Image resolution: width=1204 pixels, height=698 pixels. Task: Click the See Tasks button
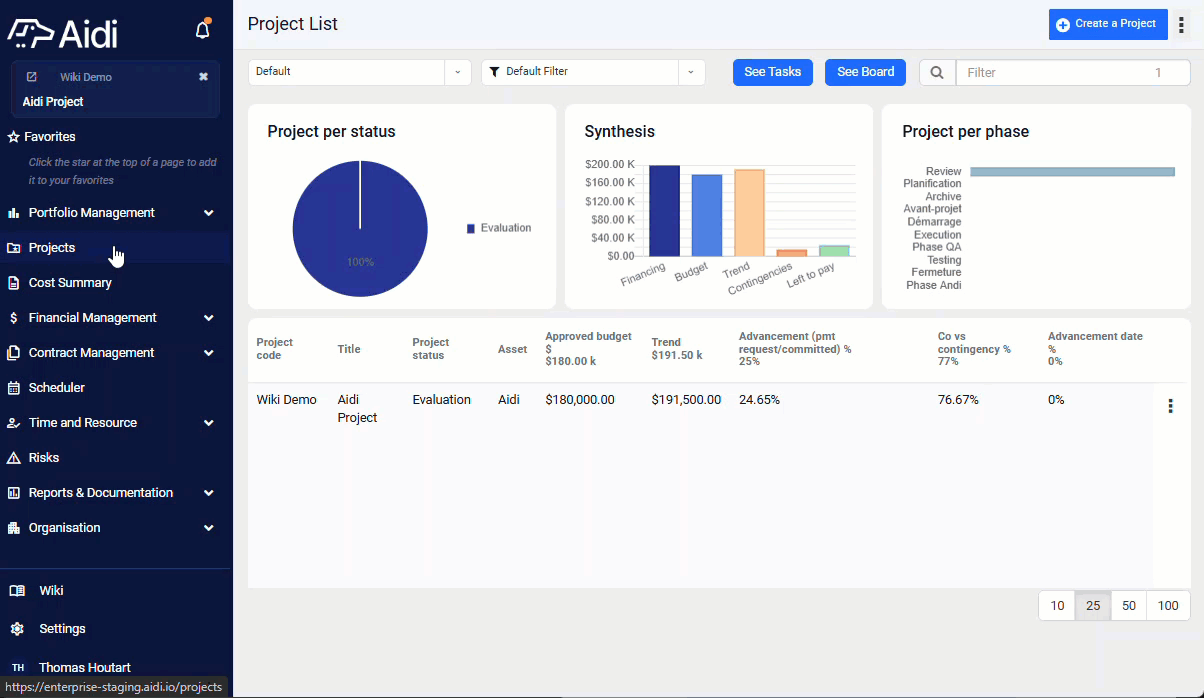click(x=773, y=72)
